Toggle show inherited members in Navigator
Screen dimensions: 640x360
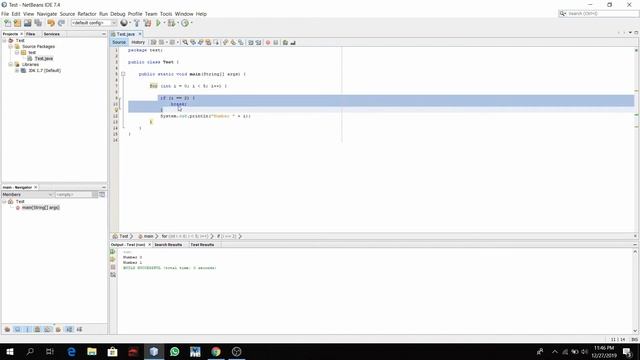click(x=7, y=329)
